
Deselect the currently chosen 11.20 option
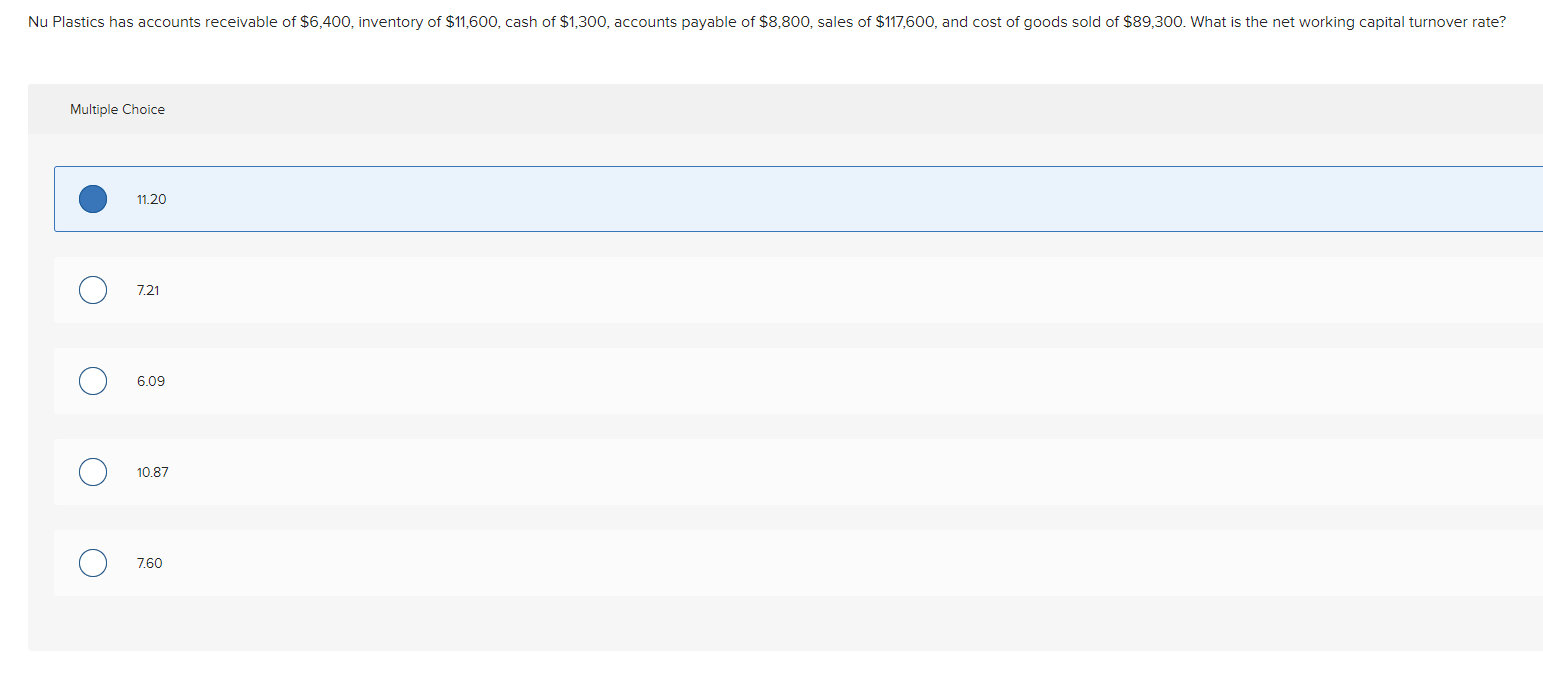tap(92, 198)
